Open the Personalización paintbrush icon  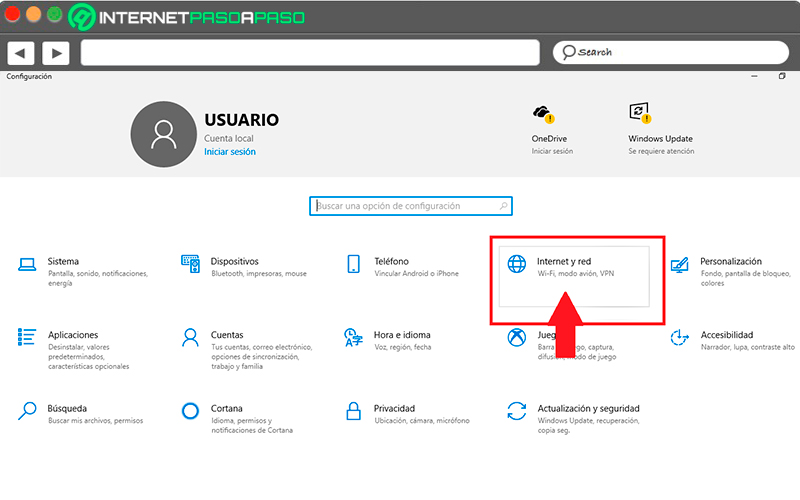680,264
